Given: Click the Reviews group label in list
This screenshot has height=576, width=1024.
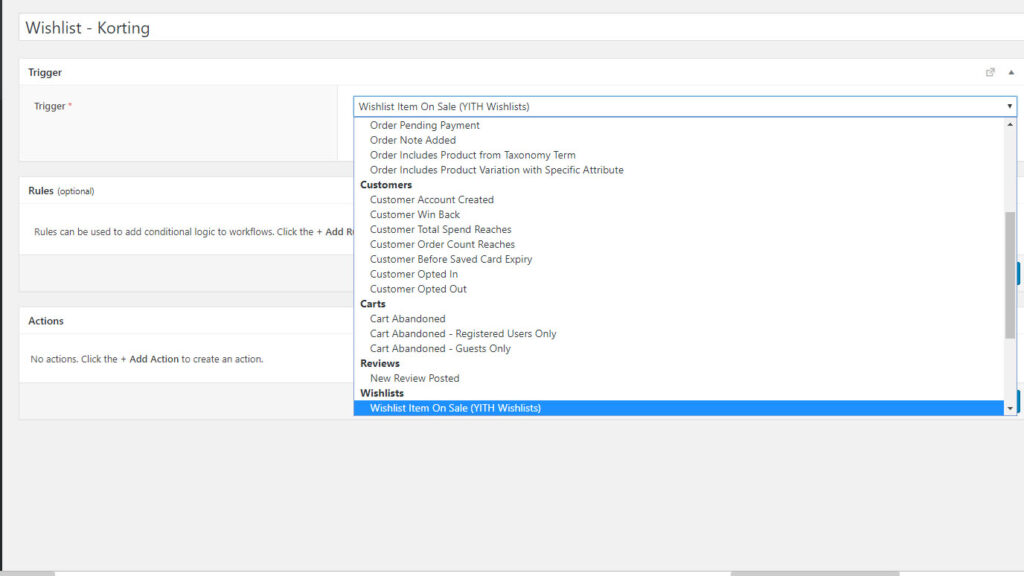Looking at the screenshot, I should click(379, 364).
